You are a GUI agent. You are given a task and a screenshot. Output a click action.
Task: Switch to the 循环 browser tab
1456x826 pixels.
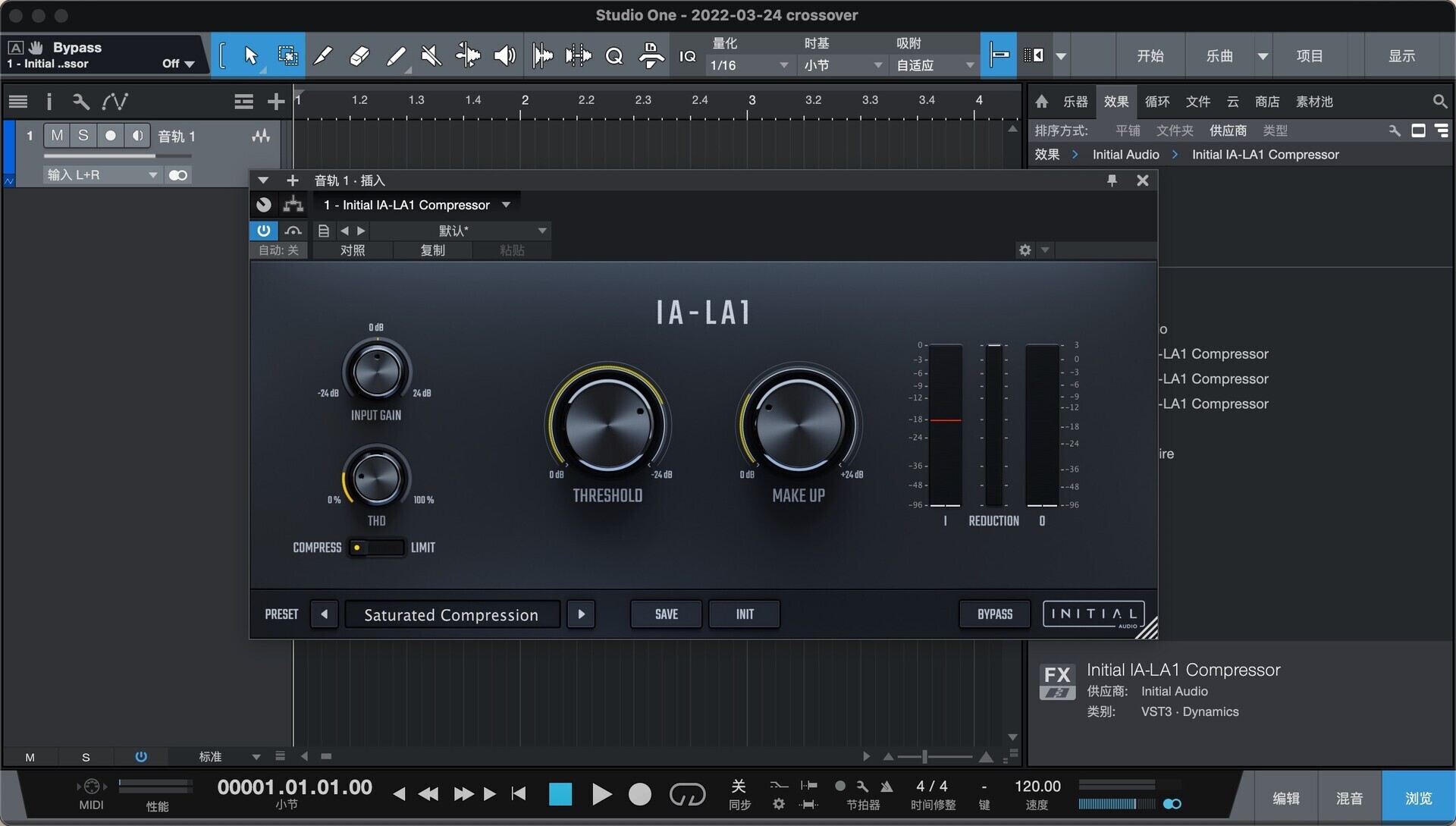[1157, 102]
